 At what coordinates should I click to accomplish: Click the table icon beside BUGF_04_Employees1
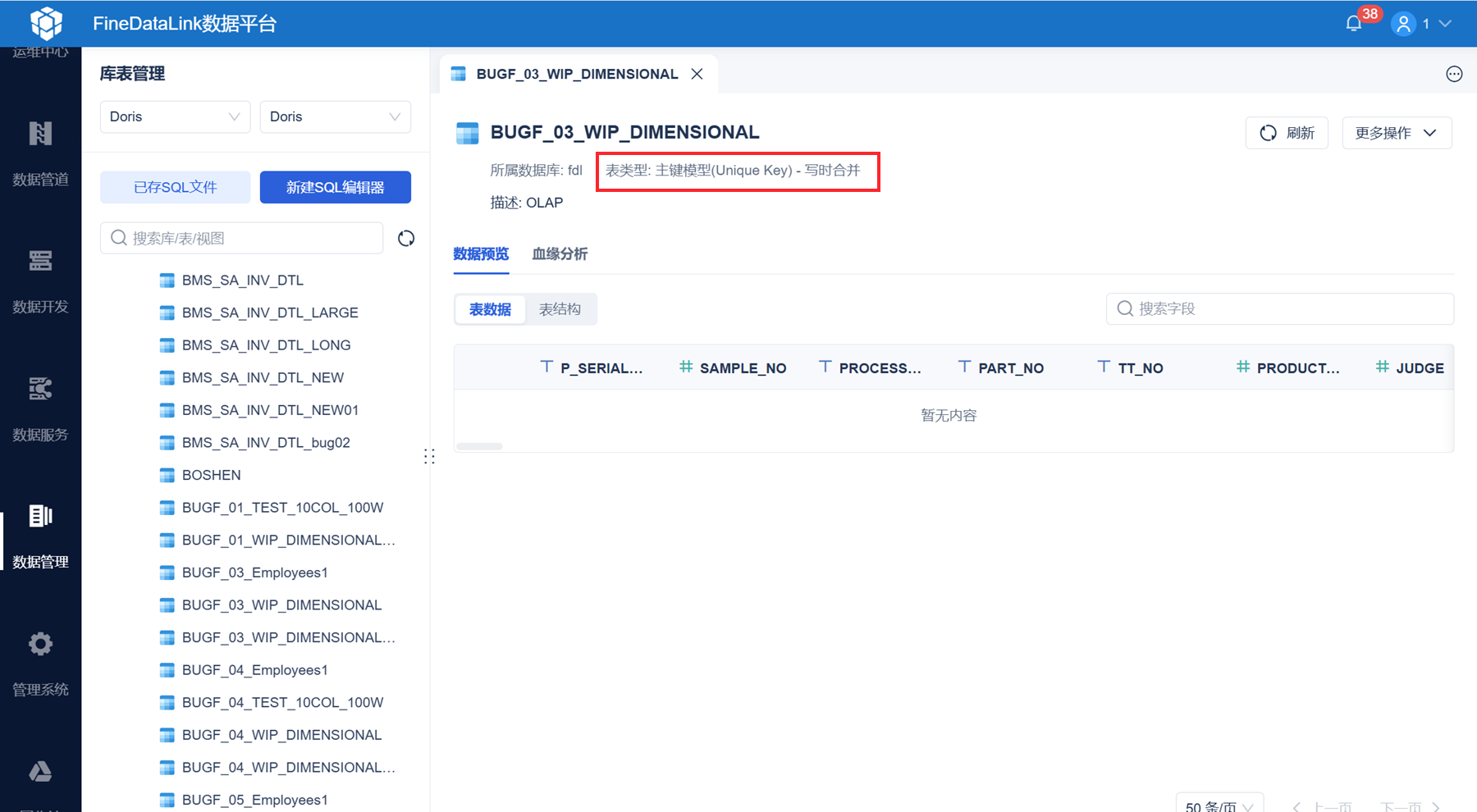167,670
